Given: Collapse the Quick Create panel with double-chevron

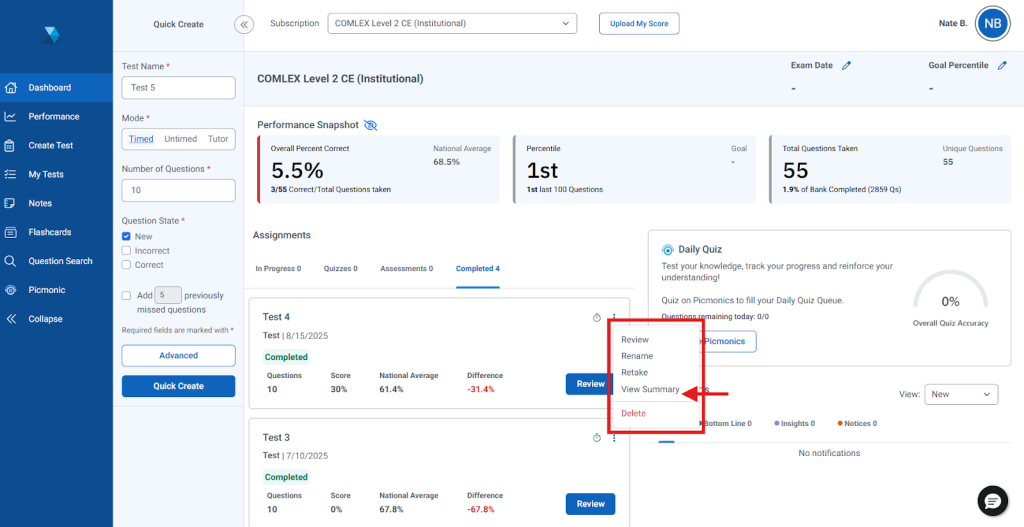Looking at the screenshot, I should [x=243, y=24].
